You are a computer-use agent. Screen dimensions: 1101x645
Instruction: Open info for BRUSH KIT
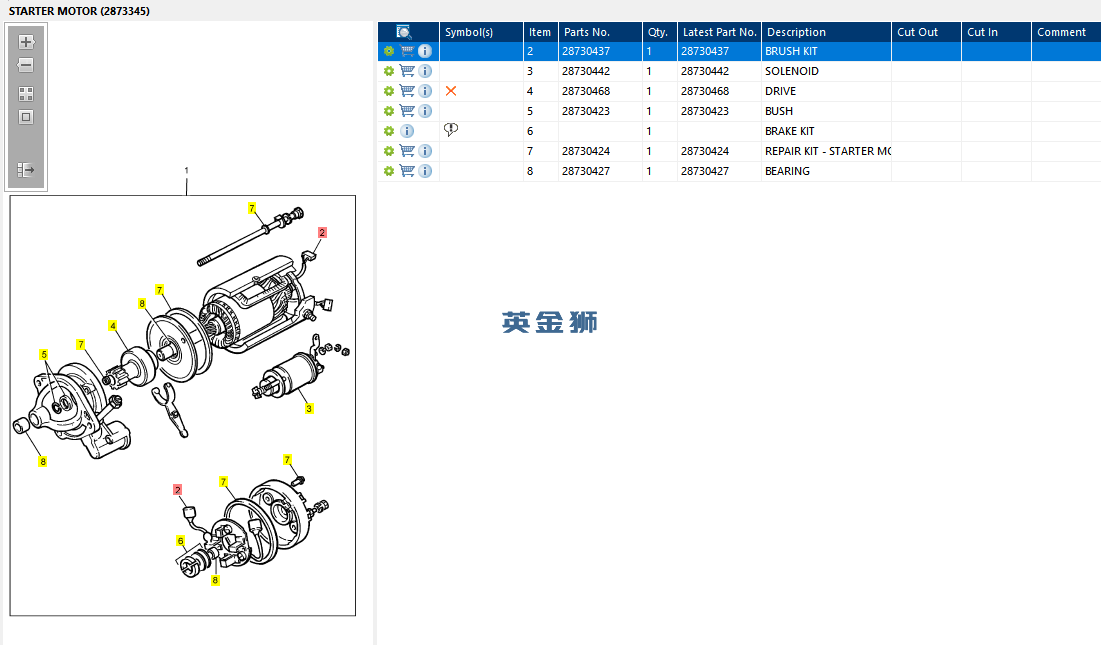tap(425, 51)
